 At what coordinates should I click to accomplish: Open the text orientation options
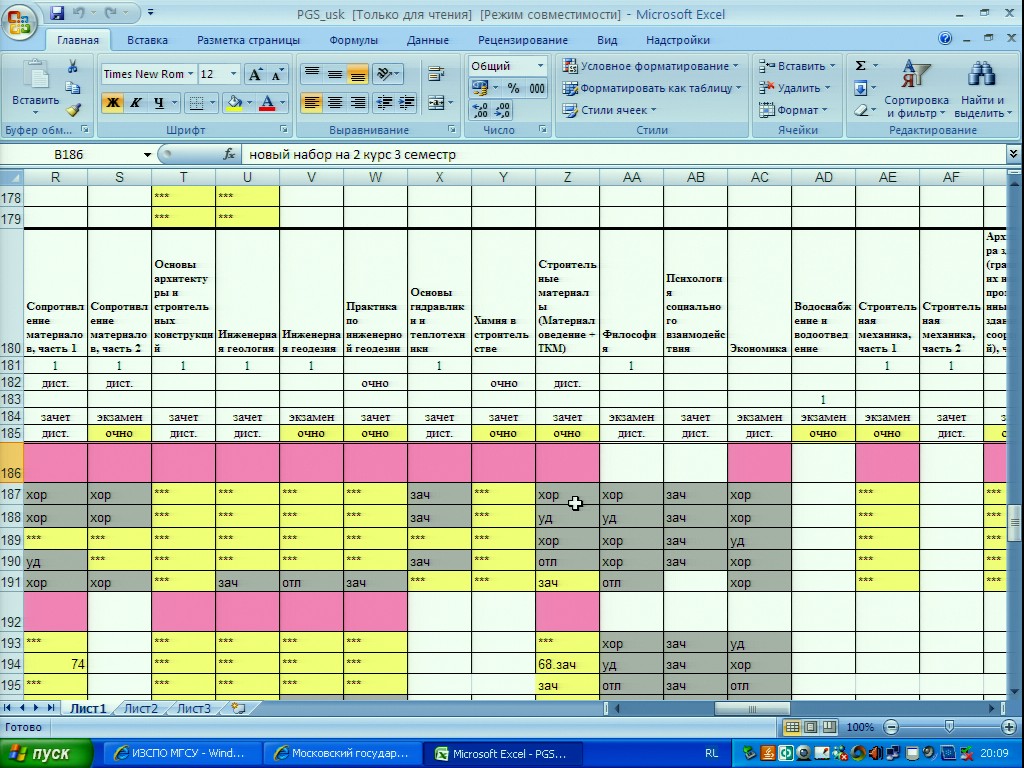pos(387,74)
